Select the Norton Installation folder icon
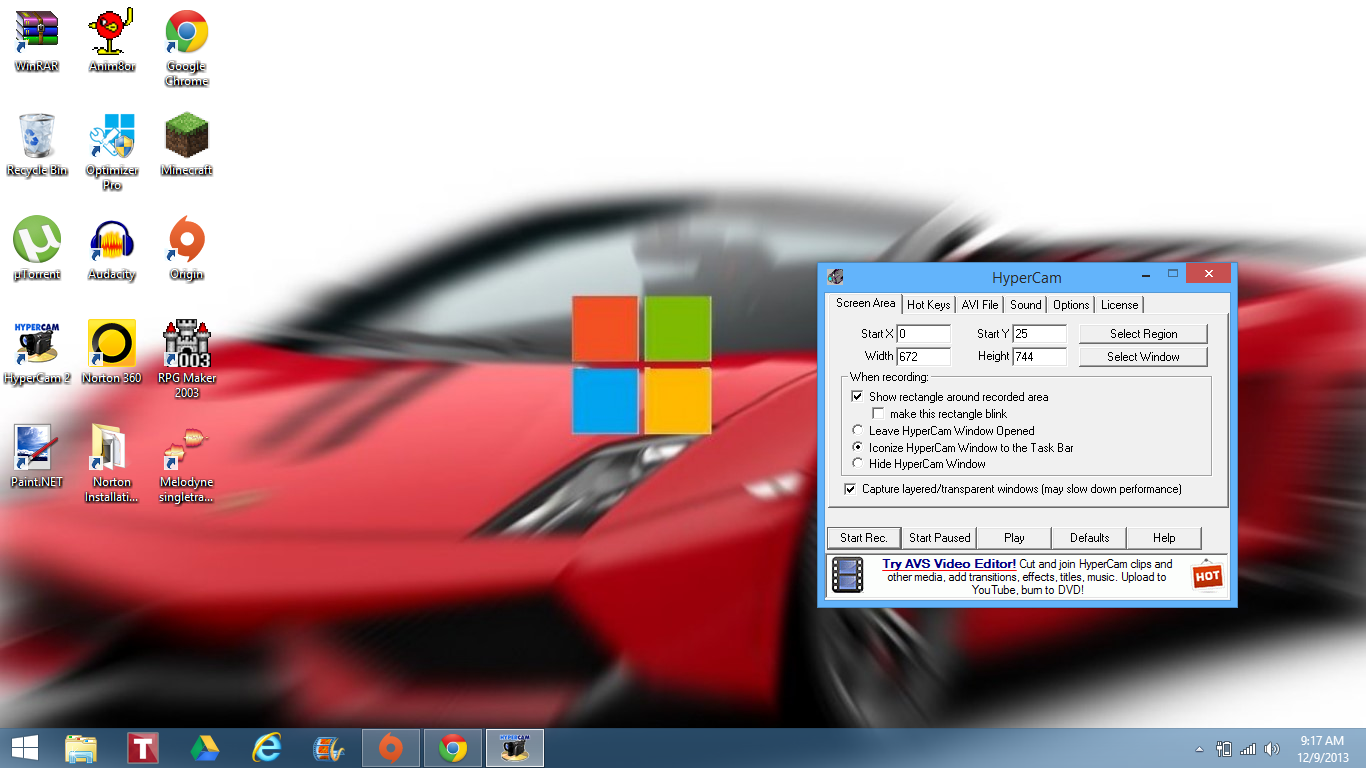The image size is (1366, 768). click(112, 463)
